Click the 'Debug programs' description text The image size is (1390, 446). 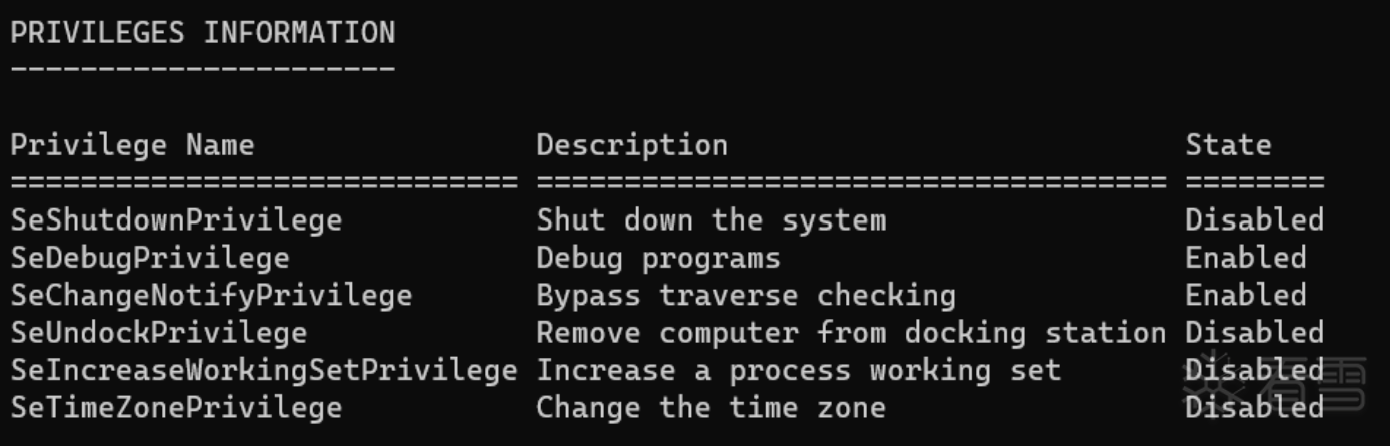point(658,258)
